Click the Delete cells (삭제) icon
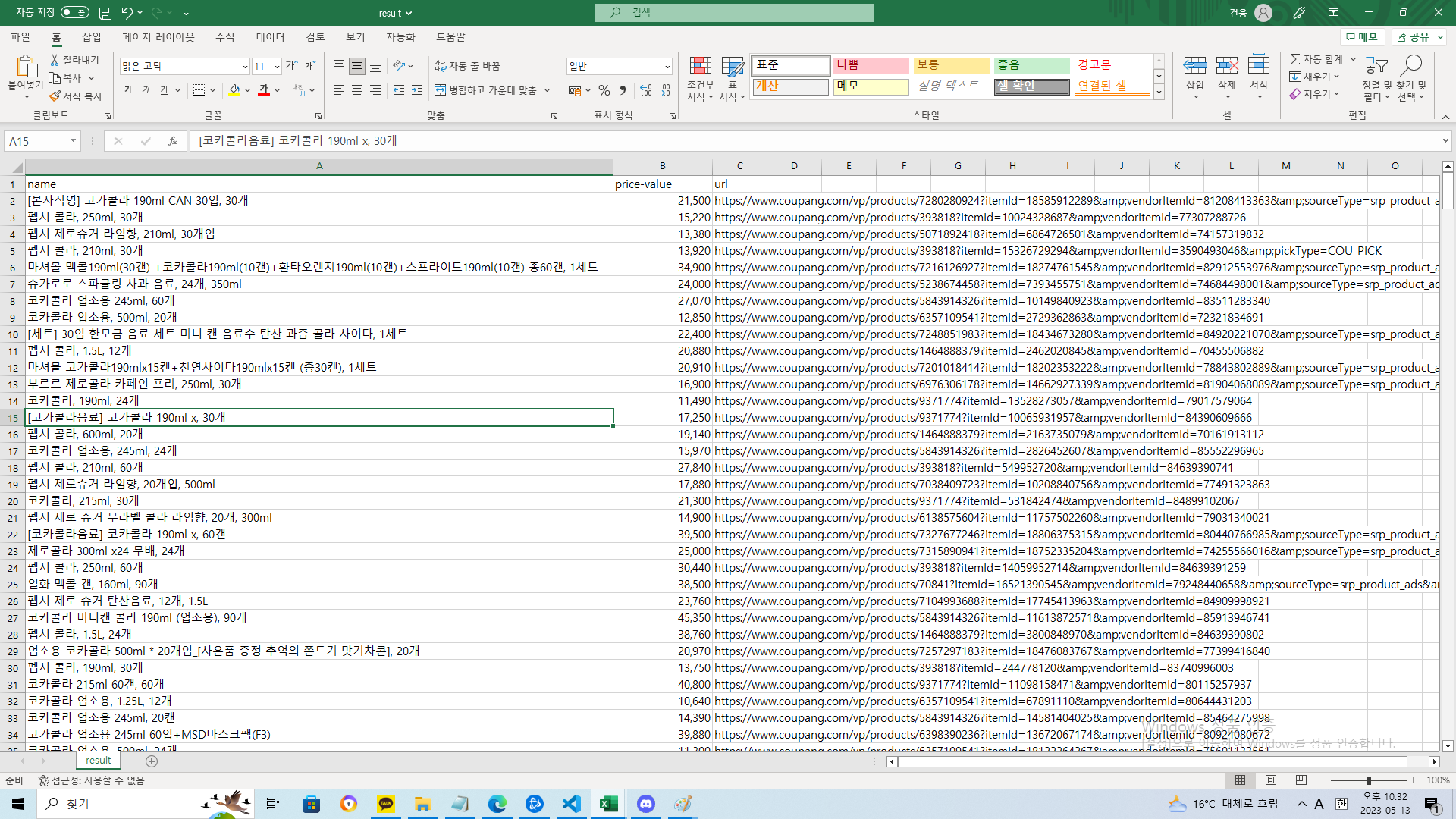 [1227, 66]
